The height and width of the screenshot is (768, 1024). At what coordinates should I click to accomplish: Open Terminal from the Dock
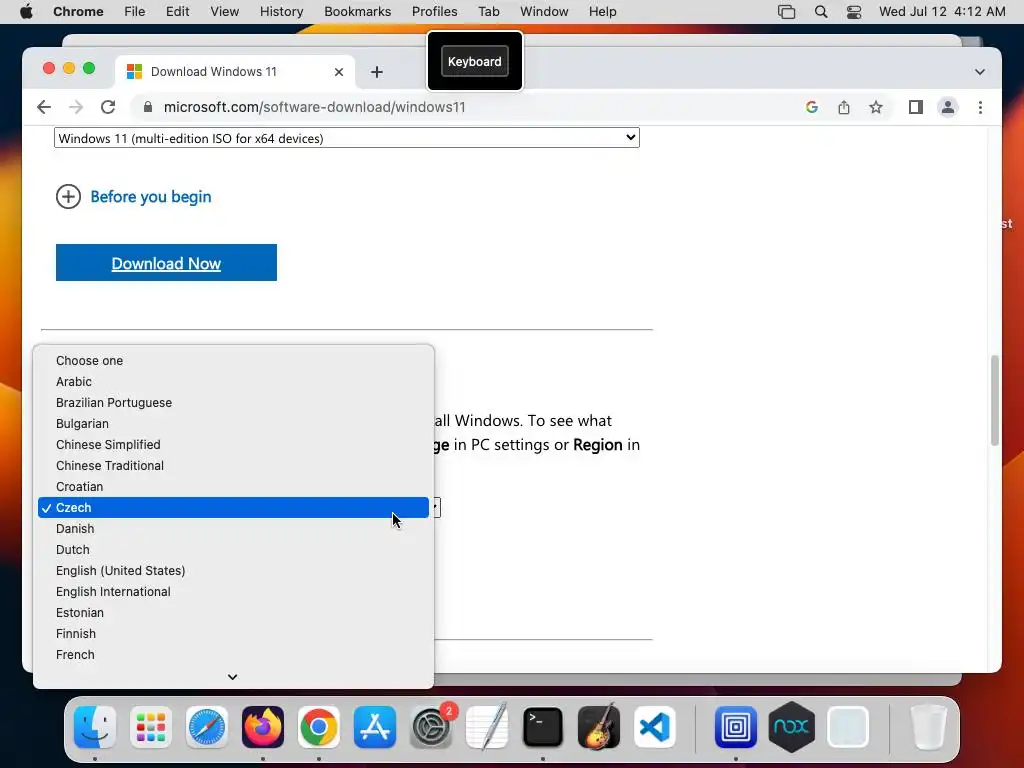(x=543, y=727)
